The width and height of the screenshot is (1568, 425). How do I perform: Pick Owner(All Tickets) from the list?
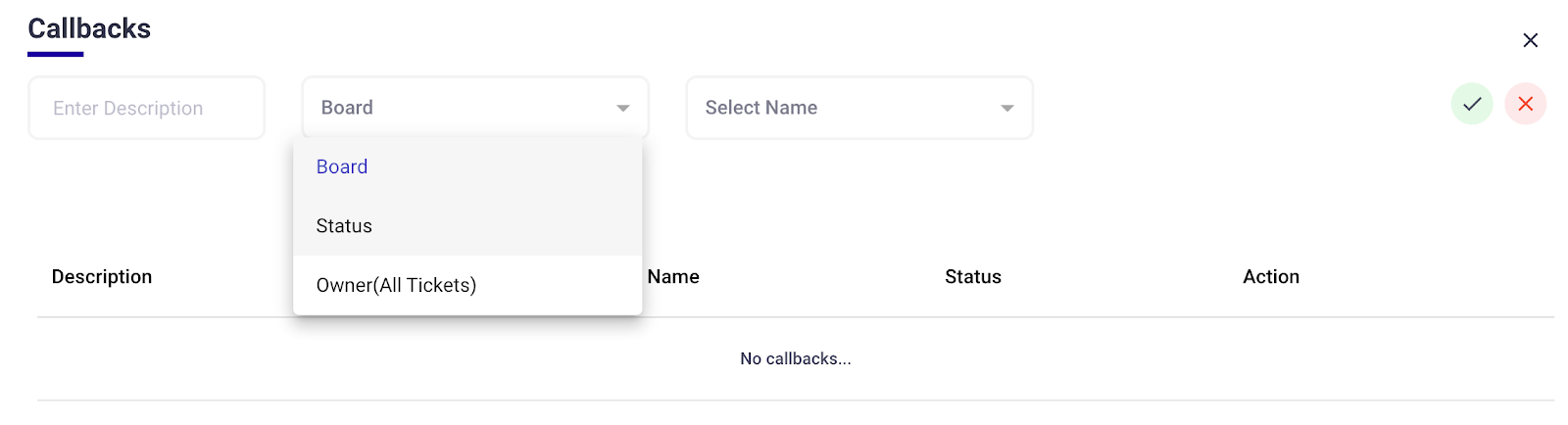(396, 285)
